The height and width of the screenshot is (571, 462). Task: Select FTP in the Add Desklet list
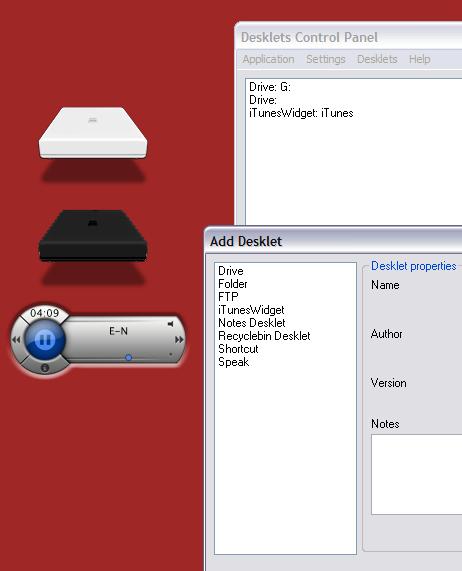pyautogui.click(x=228, y=297)
